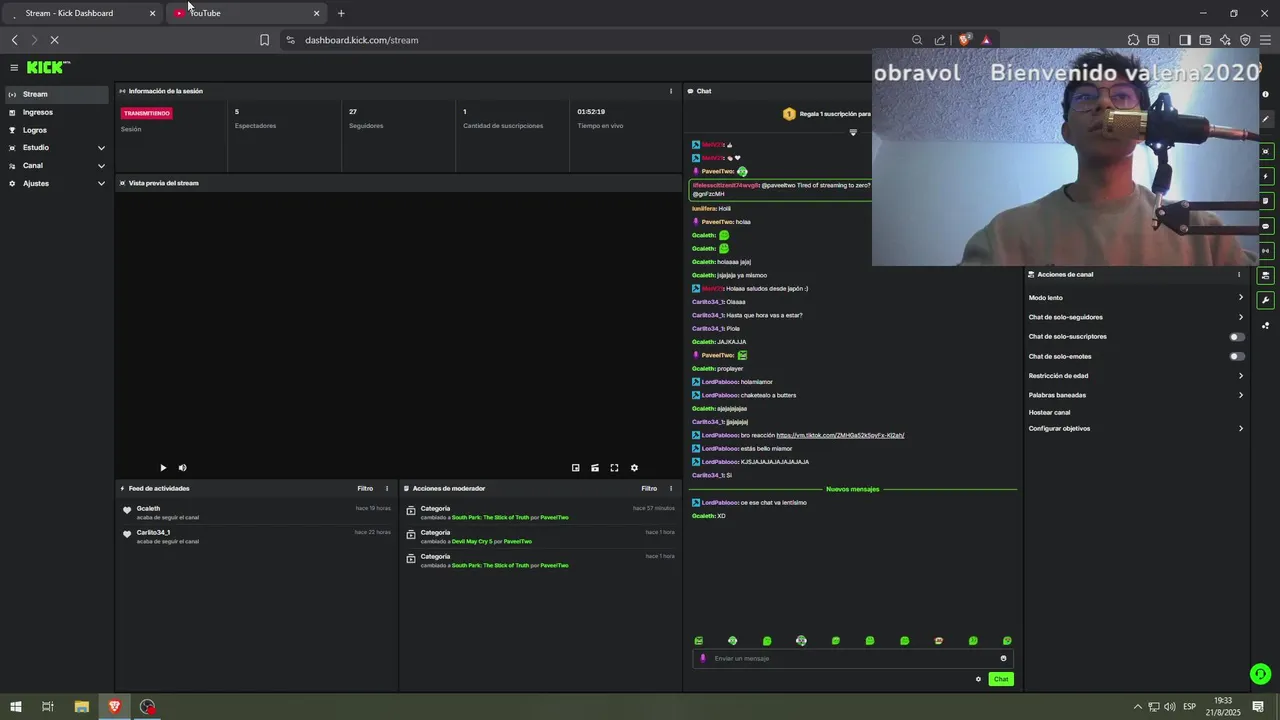Open the TikTok link in chat

(x=840, y=436)
